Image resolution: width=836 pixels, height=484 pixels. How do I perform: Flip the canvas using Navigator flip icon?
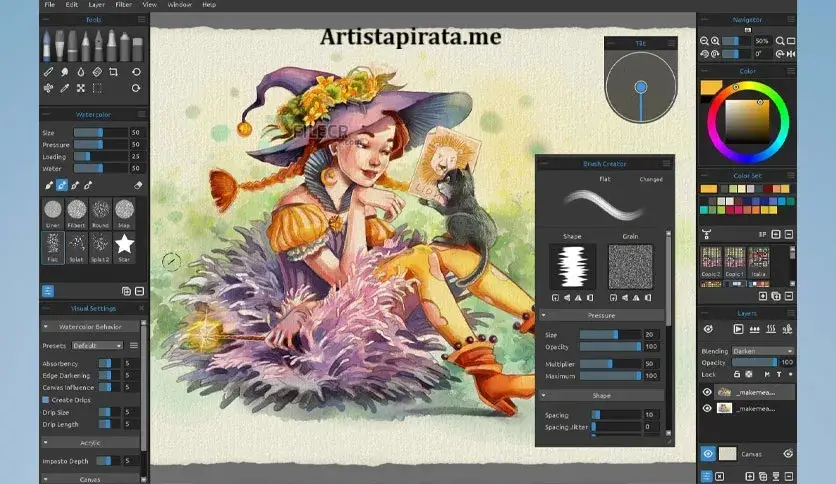tap(791, 54)
